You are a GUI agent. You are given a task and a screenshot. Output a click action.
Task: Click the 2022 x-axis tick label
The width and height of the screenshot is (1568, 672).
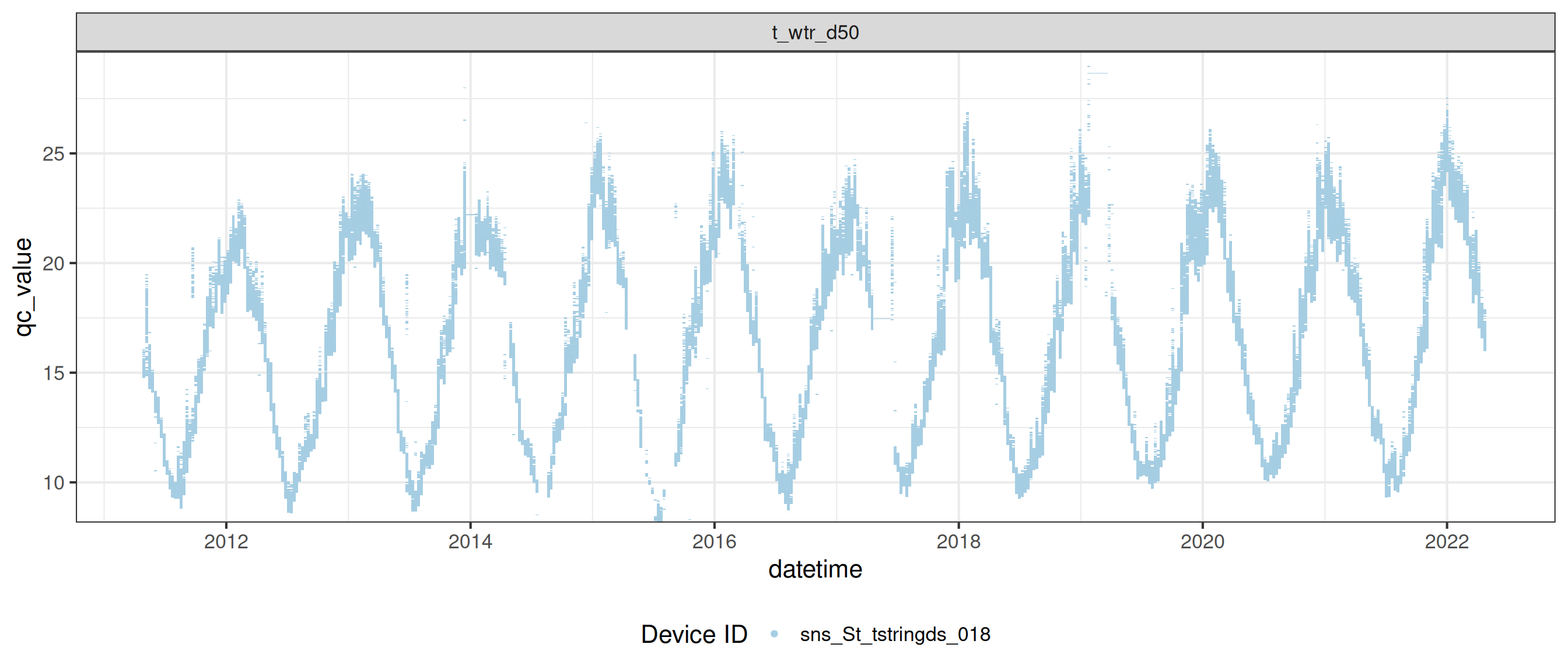tap(1446, 541)
